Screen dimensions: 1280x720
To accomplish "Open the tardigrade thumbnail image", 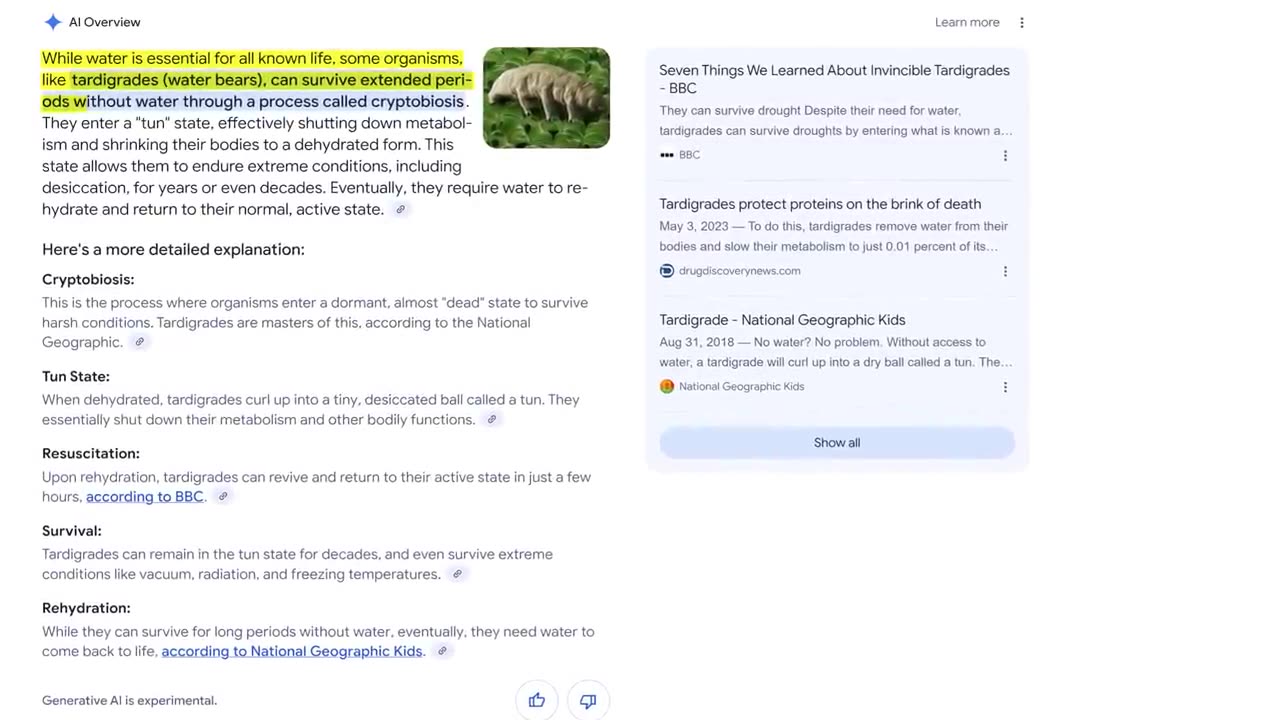I will pyautogui.click(x=546, y=98).
